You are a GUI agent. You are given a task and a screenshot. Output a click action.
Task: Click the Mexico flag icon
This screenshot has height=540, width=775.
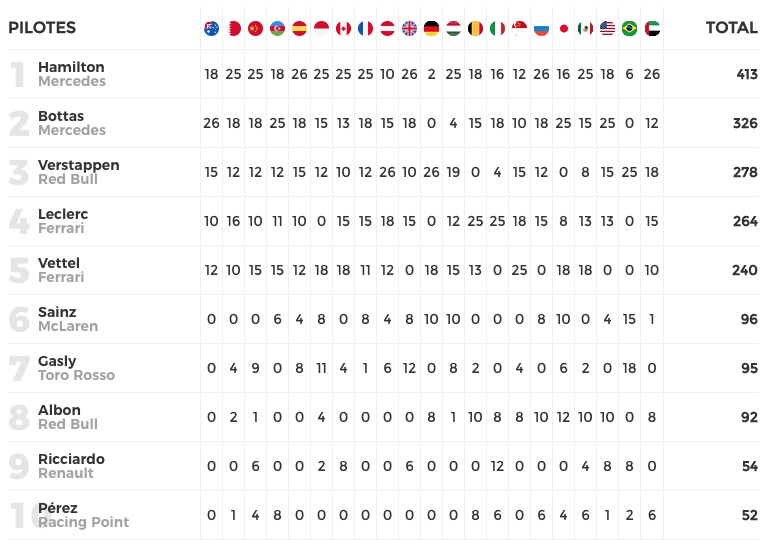tap(585, 28)
